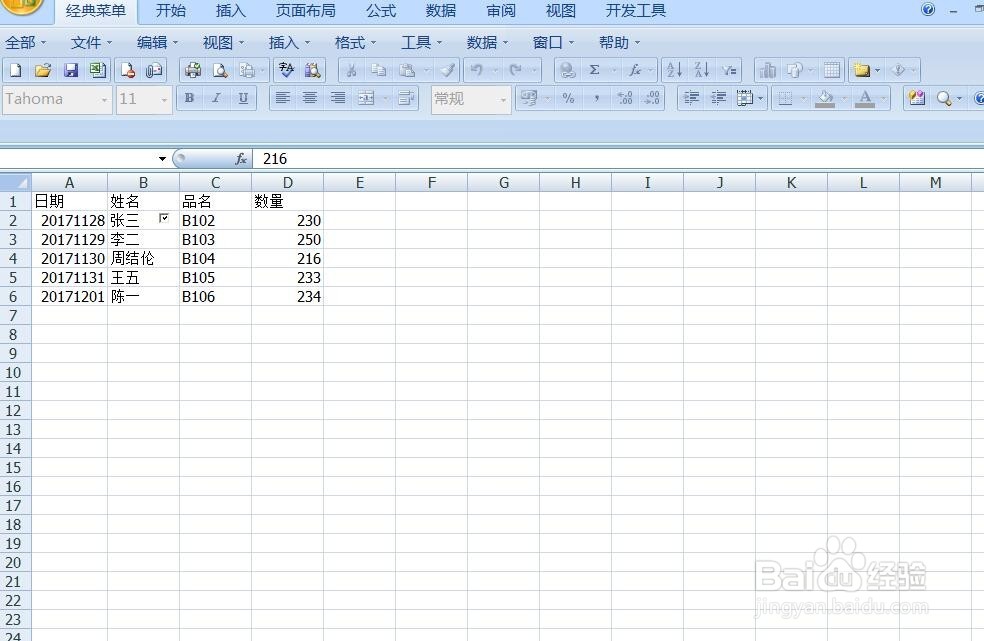Switch to the 开发工具 ribbon tab
Viewport: 984px width, 641px height.
633,11
